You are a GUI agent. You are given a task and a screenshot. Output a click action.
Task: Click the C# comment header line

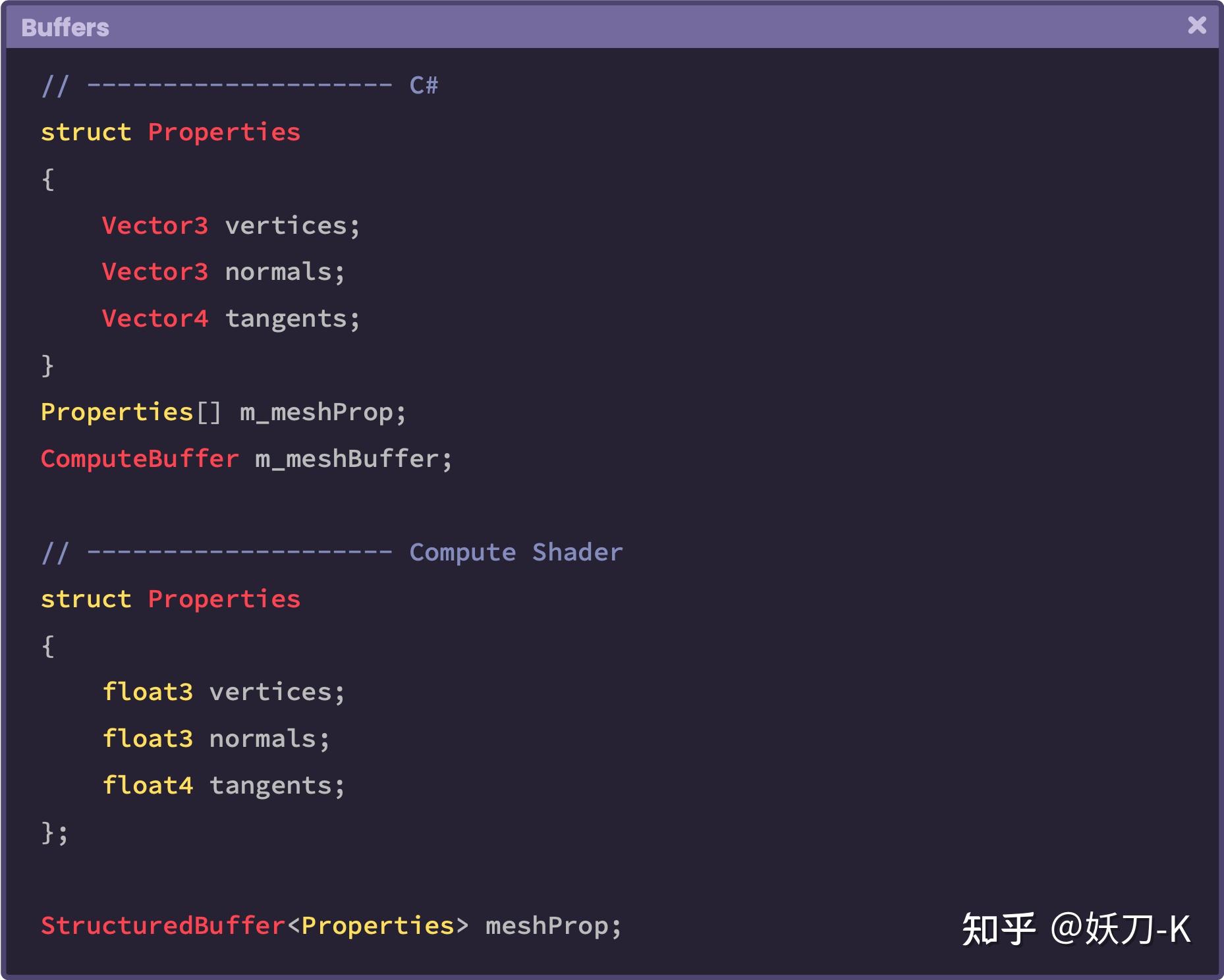coord(240,86)
